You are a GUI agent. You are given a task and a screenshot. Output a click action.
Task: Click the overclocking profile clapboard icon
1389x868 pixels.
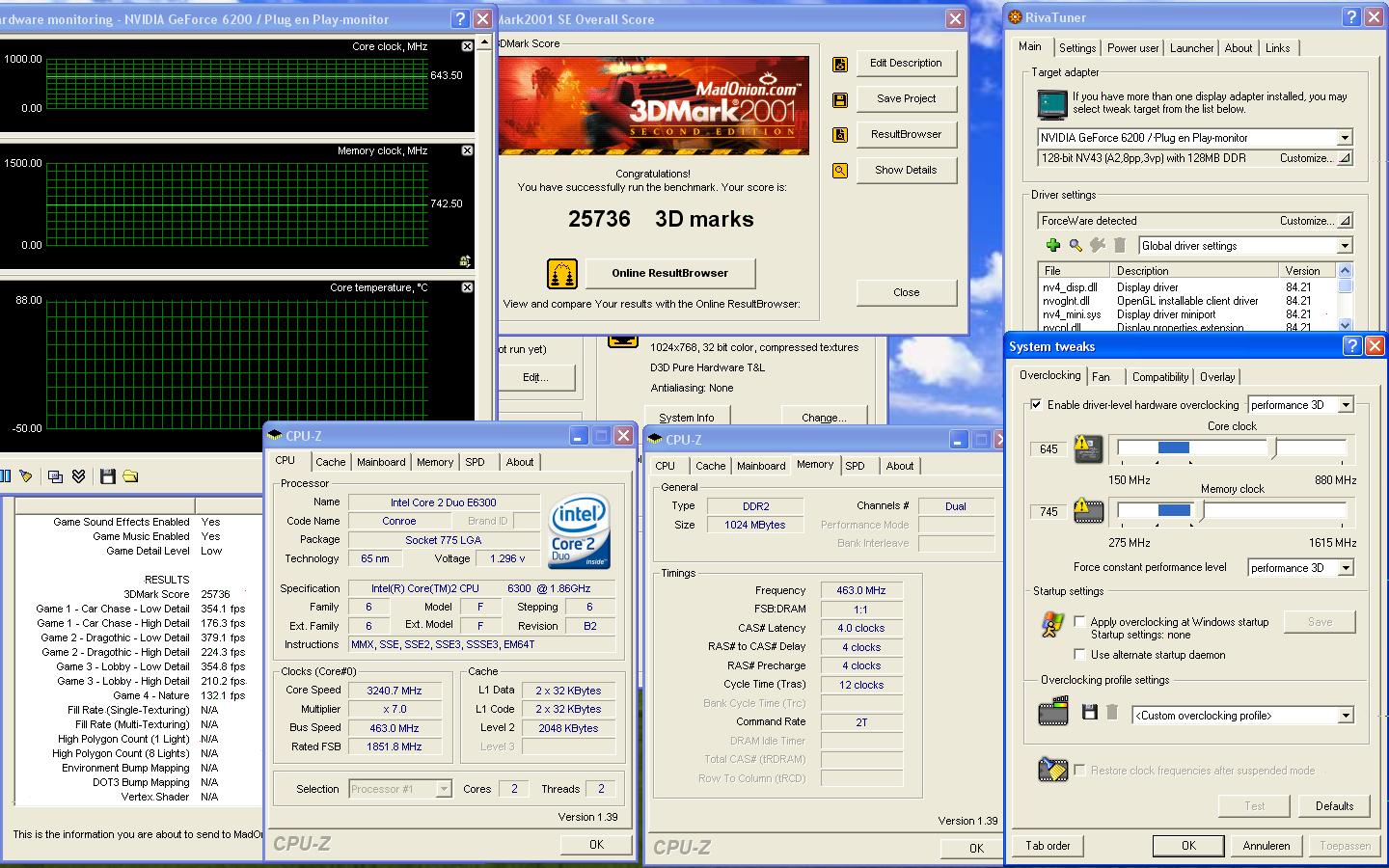pos(1052,713)
